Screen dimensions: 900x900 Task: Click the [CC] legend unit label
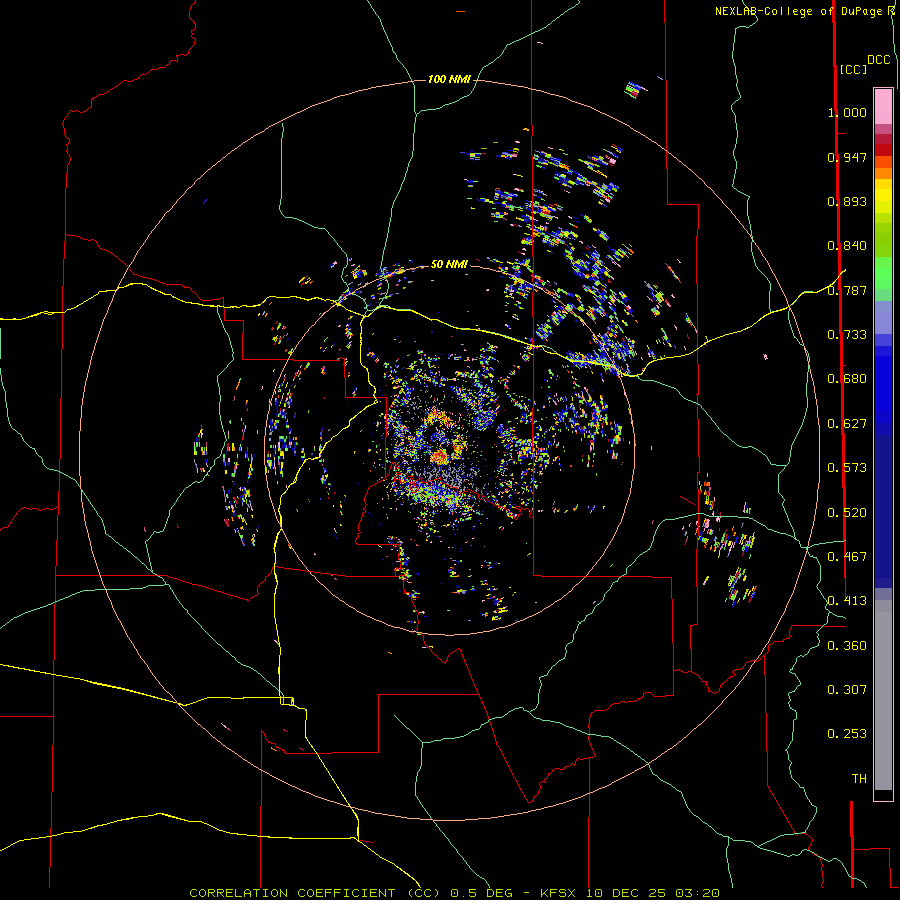[854, 69]
